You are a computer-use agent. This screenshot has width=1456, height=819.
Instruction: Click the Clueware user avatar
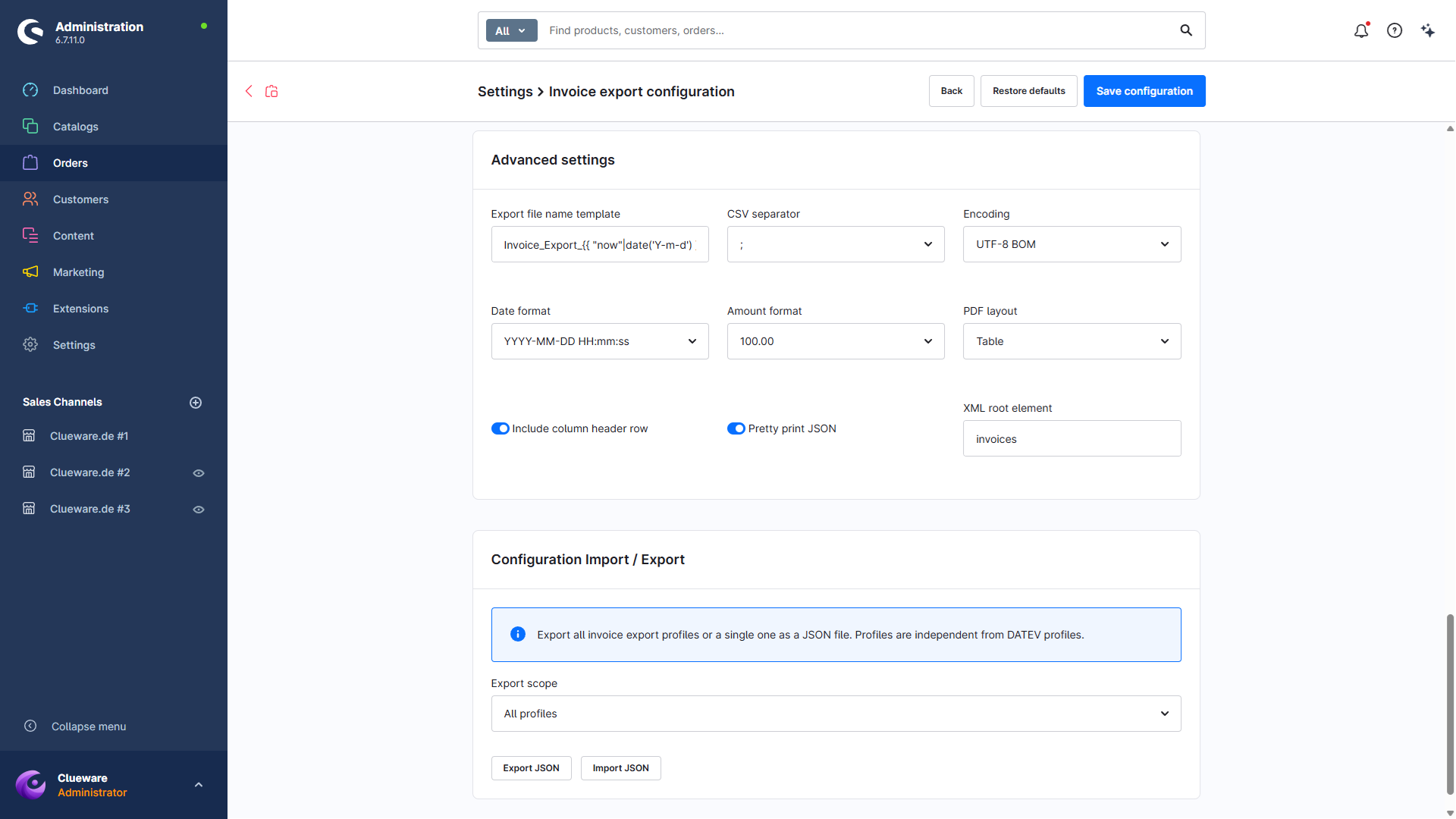(x=31, y=785)
